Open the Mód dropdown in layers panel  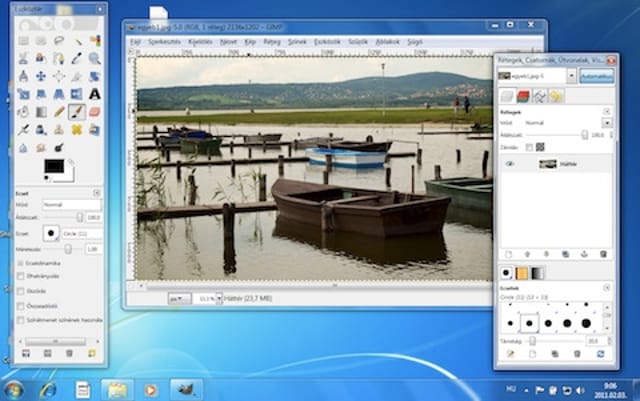coord(607,123)
